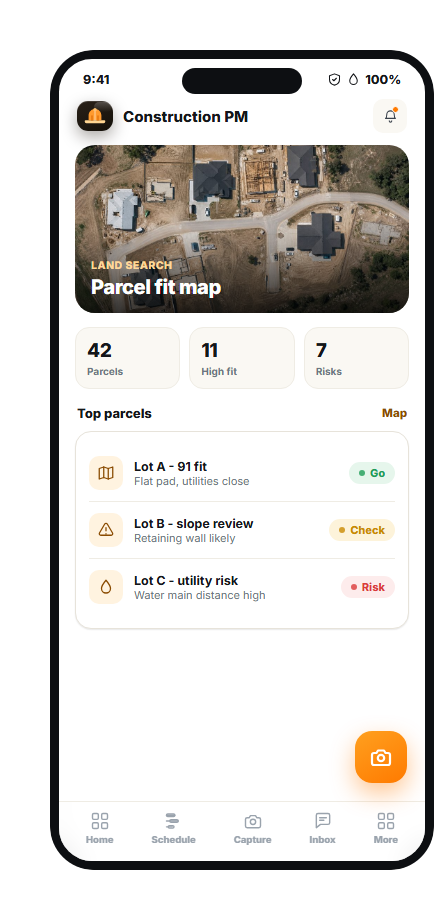Screen dimensions: 440x920
Task: Select the red Risk status badge
Action: (x=368, y=587)
